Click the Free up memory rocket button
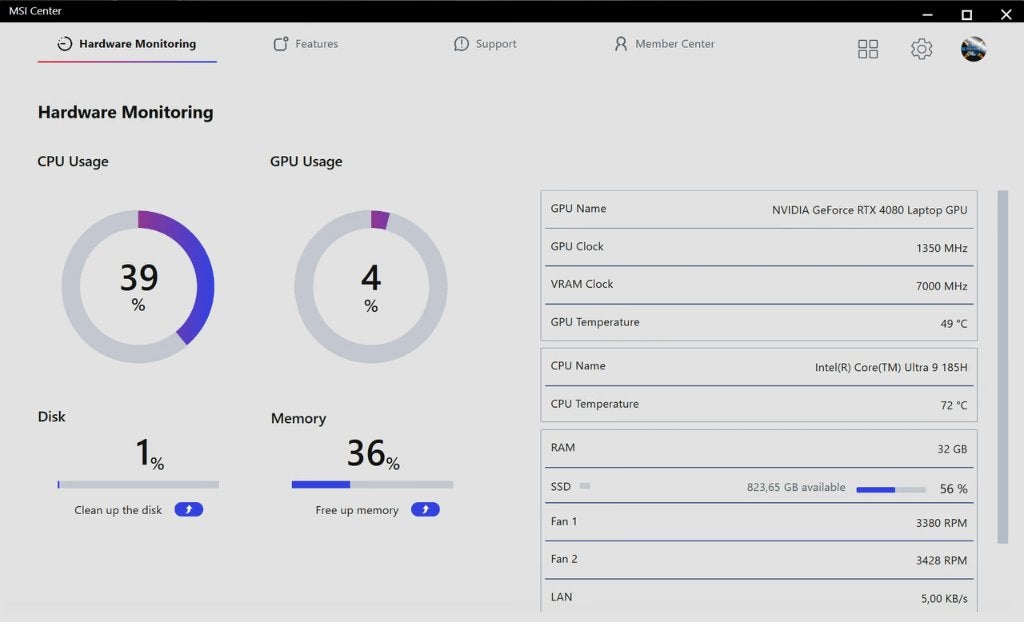 point(425,510)
